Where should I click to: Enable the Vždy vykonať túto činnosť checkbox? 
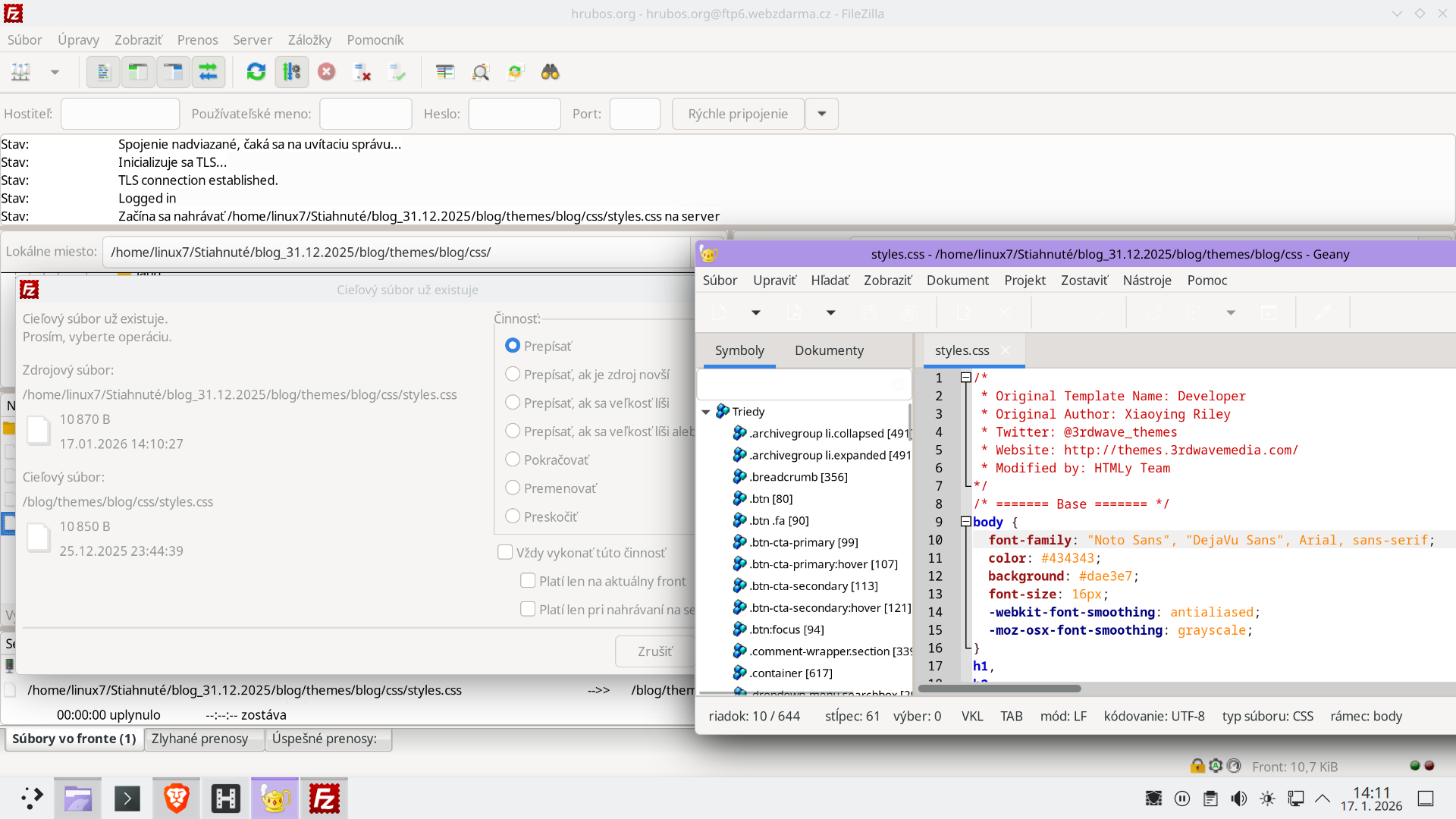(x=505, y=552)
